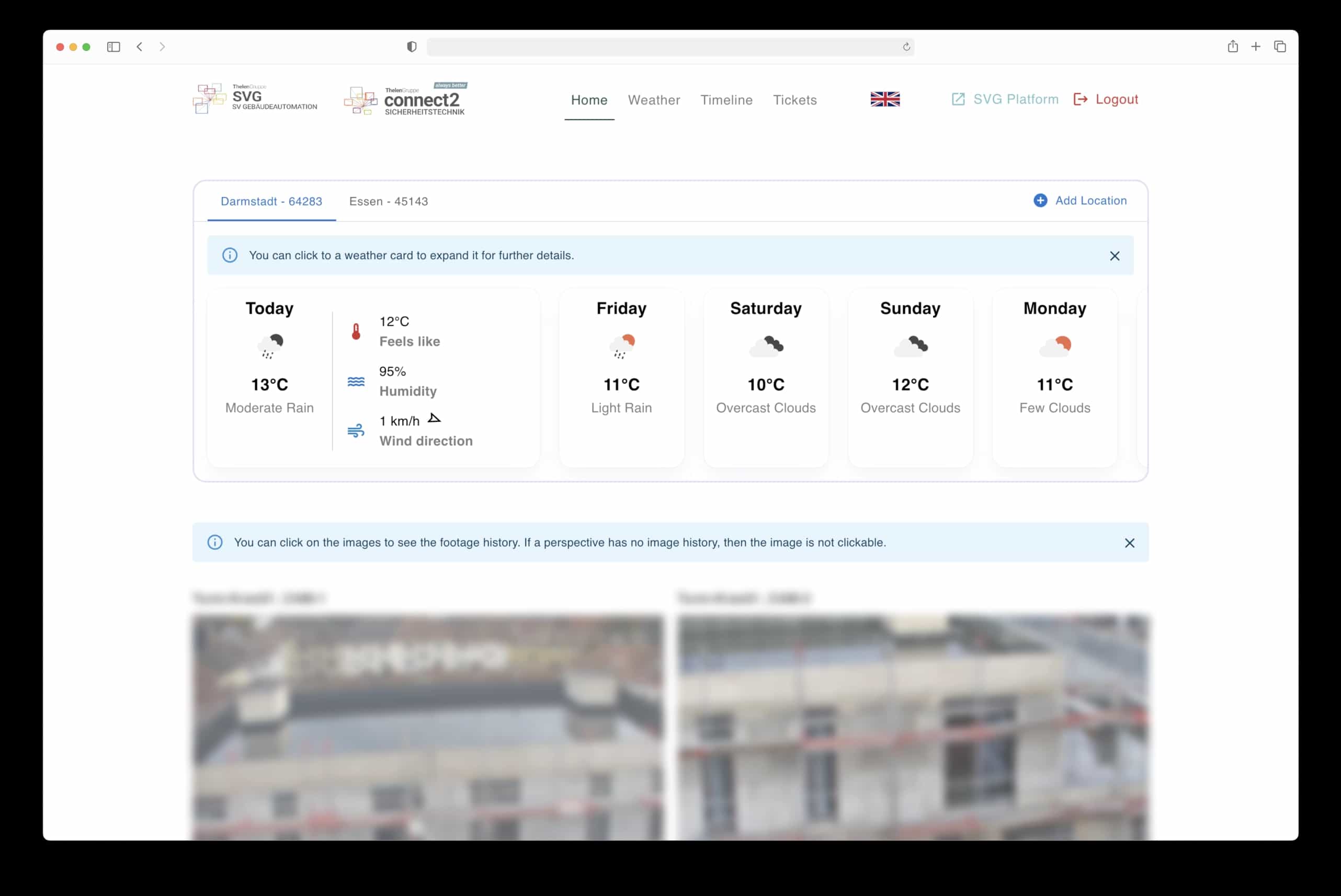Screen dimensions: 1341x896
Task: Switch language via UK flag icon
Action: click(885, 99)
